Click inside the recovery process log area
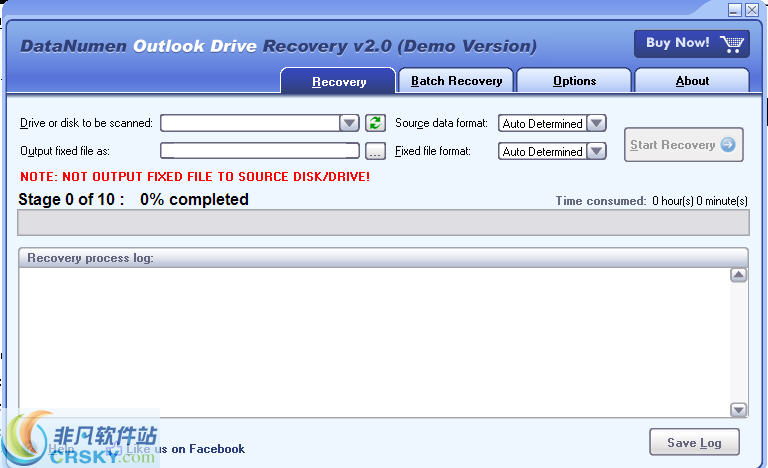768x468 pixels. coord(375,343)
